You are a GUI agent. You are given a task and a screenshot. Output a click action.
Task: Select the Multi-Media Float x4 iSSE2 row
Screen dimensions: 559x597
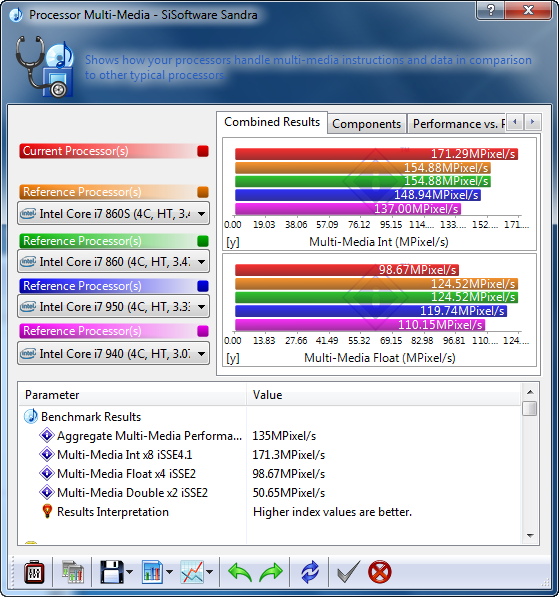coord(270,474)
